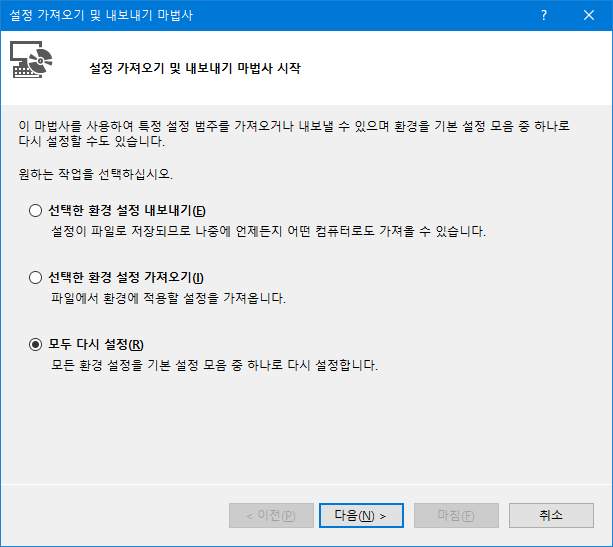Close the wizard with the X button
Screen dimensions: 613x547
[x=589, y=15]
